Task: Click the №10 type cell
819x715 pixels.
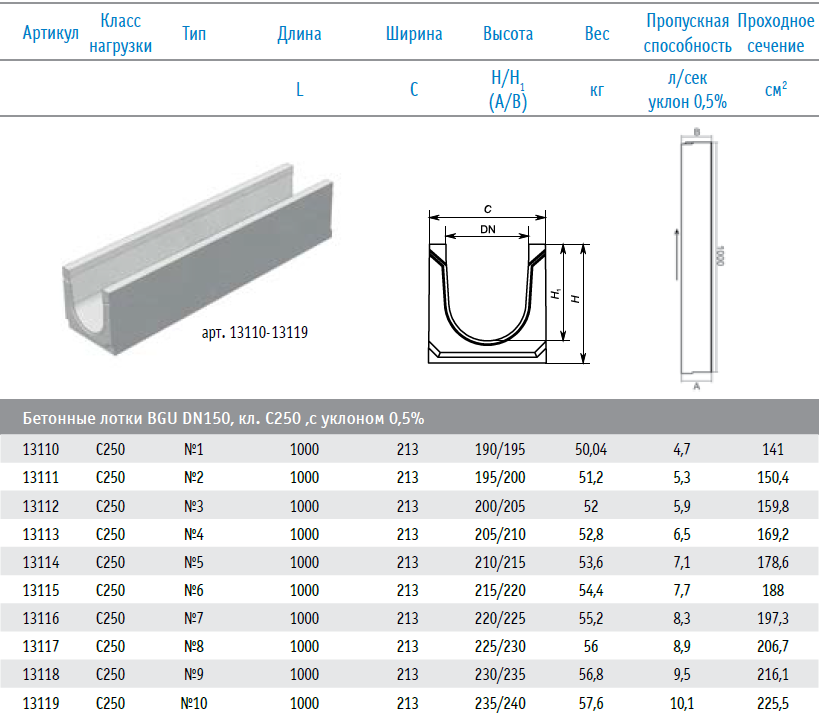Action: (194, 704)
